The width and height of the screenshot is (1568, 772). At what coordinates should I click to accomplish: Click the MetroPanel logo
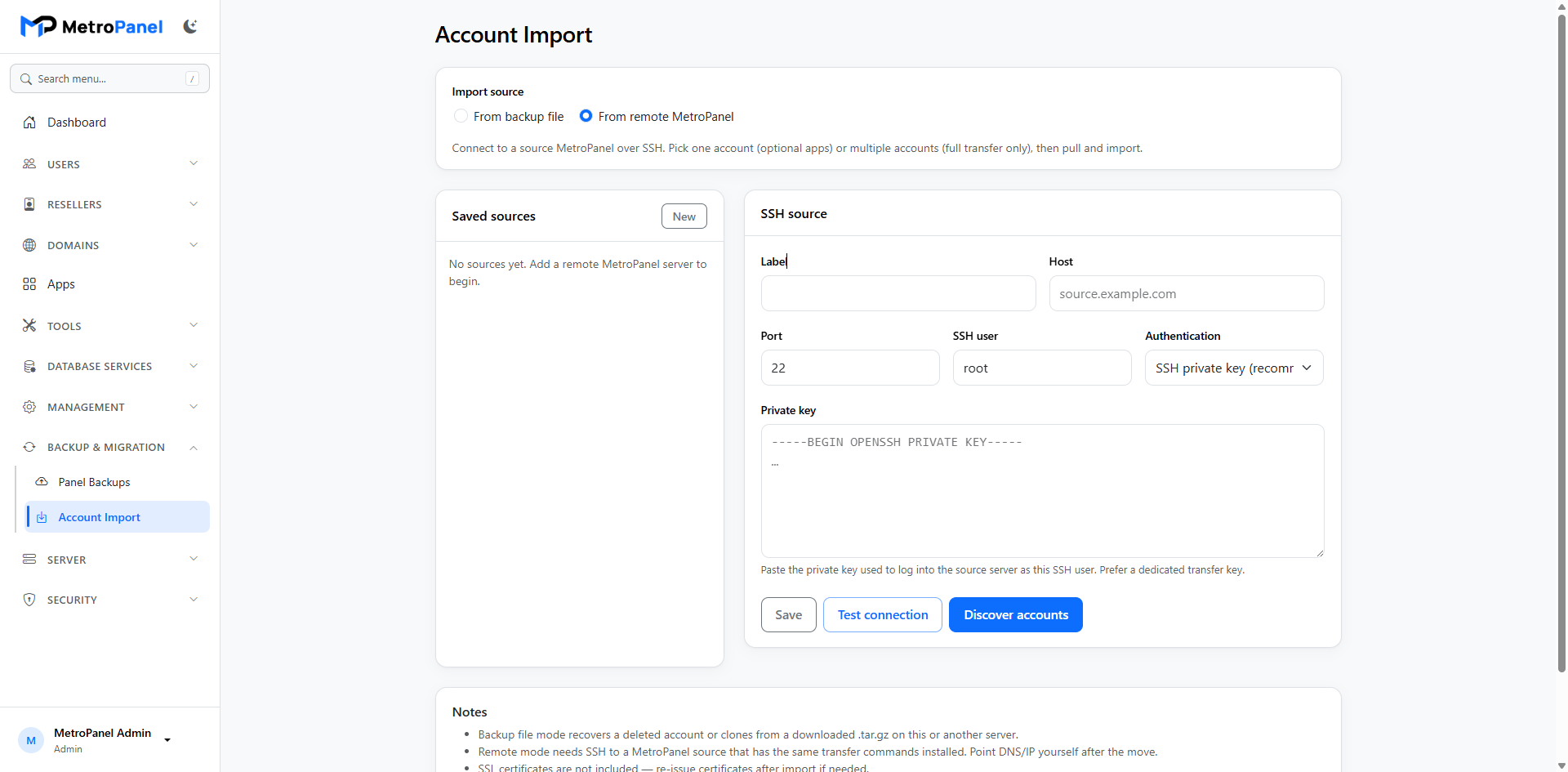tap(91, 27)
